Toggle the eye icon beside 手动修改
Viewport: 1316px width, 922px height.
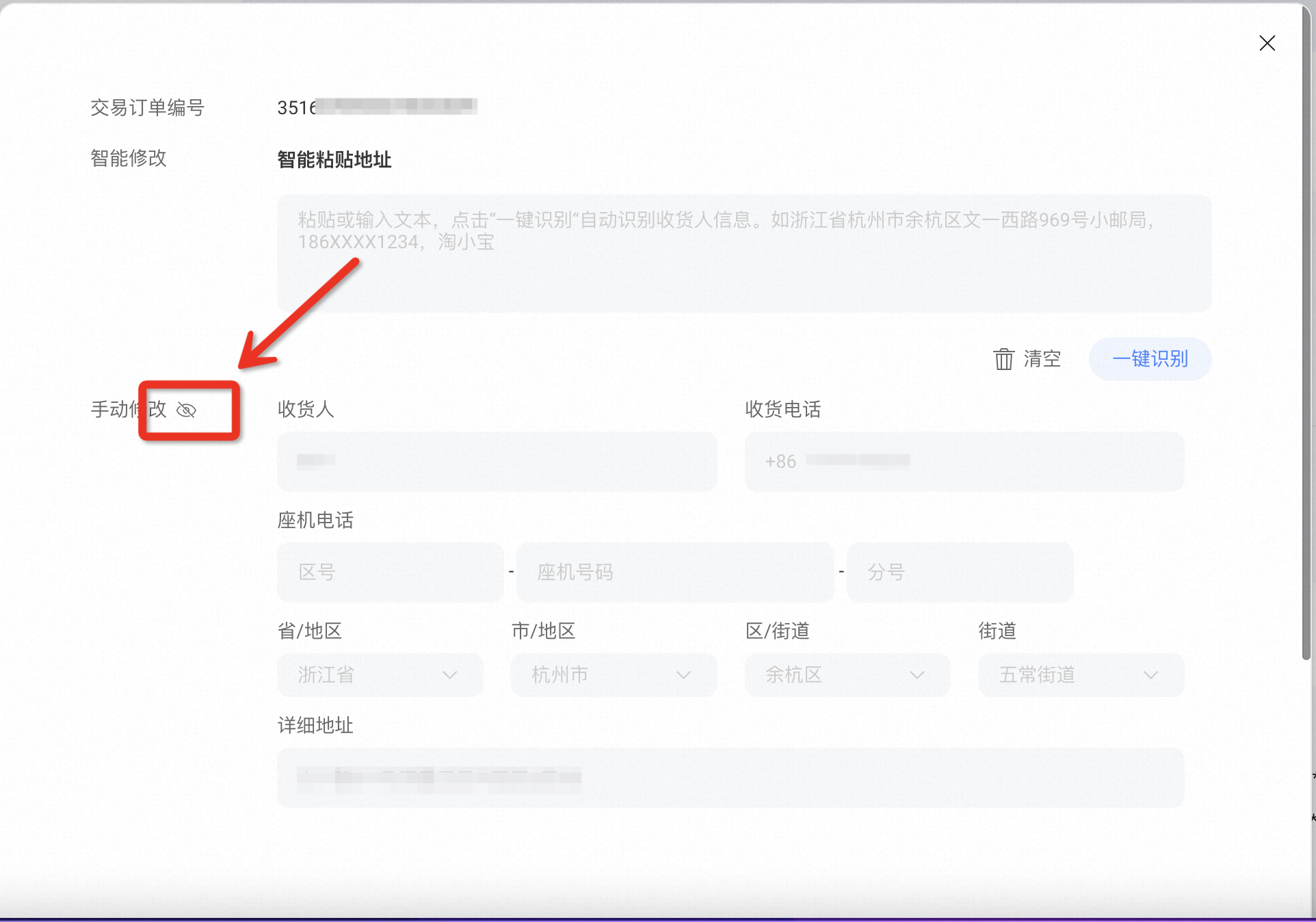tap(186, 410)
